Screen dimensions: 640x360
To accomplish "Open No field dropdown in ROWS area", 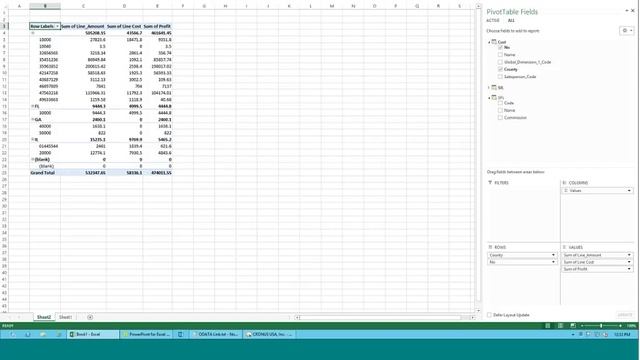I will [553, 262].
